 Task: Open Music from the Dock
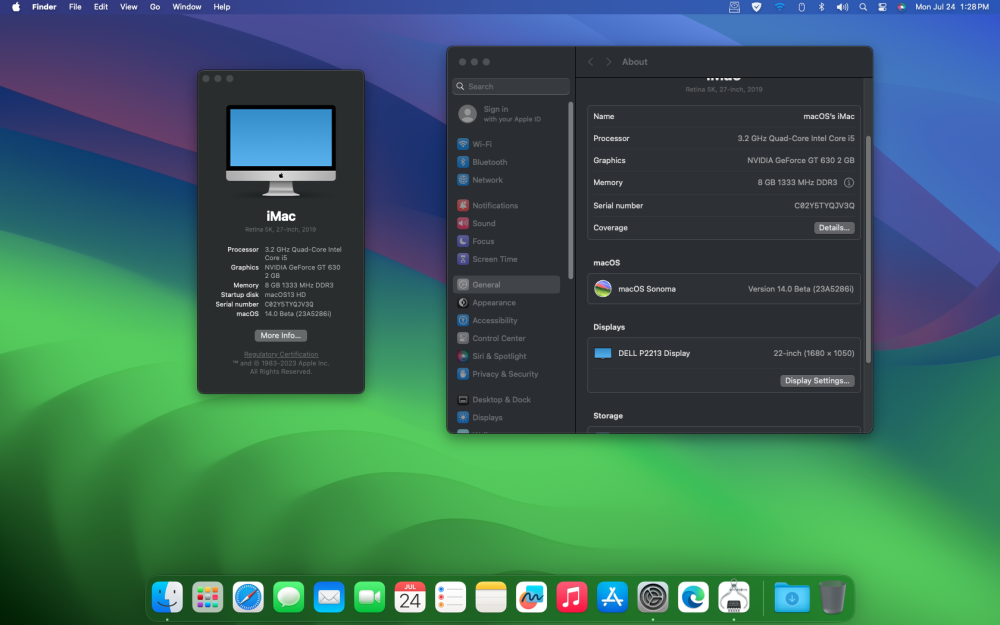[572, 598]
